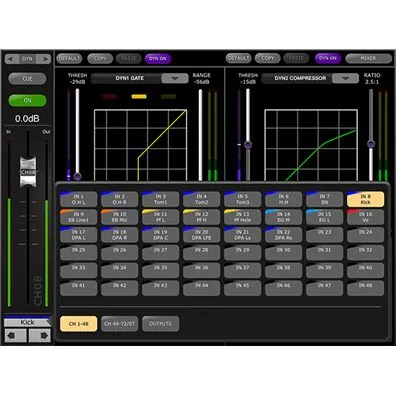Toggle the CUE button
Viewport: 396px width, 396px height.
[27, 79]
